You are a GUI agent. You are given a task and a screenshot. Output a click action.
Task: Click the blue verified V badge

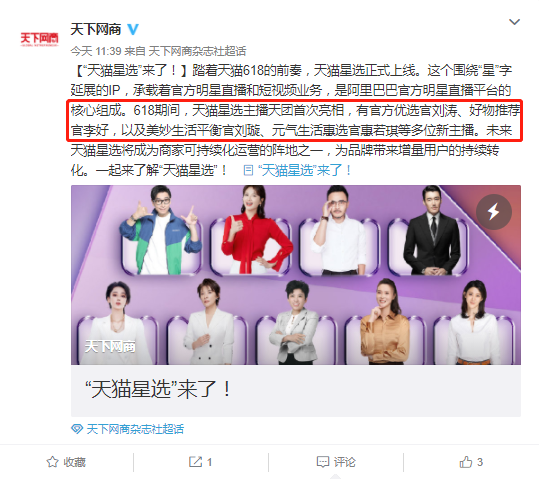133,29
